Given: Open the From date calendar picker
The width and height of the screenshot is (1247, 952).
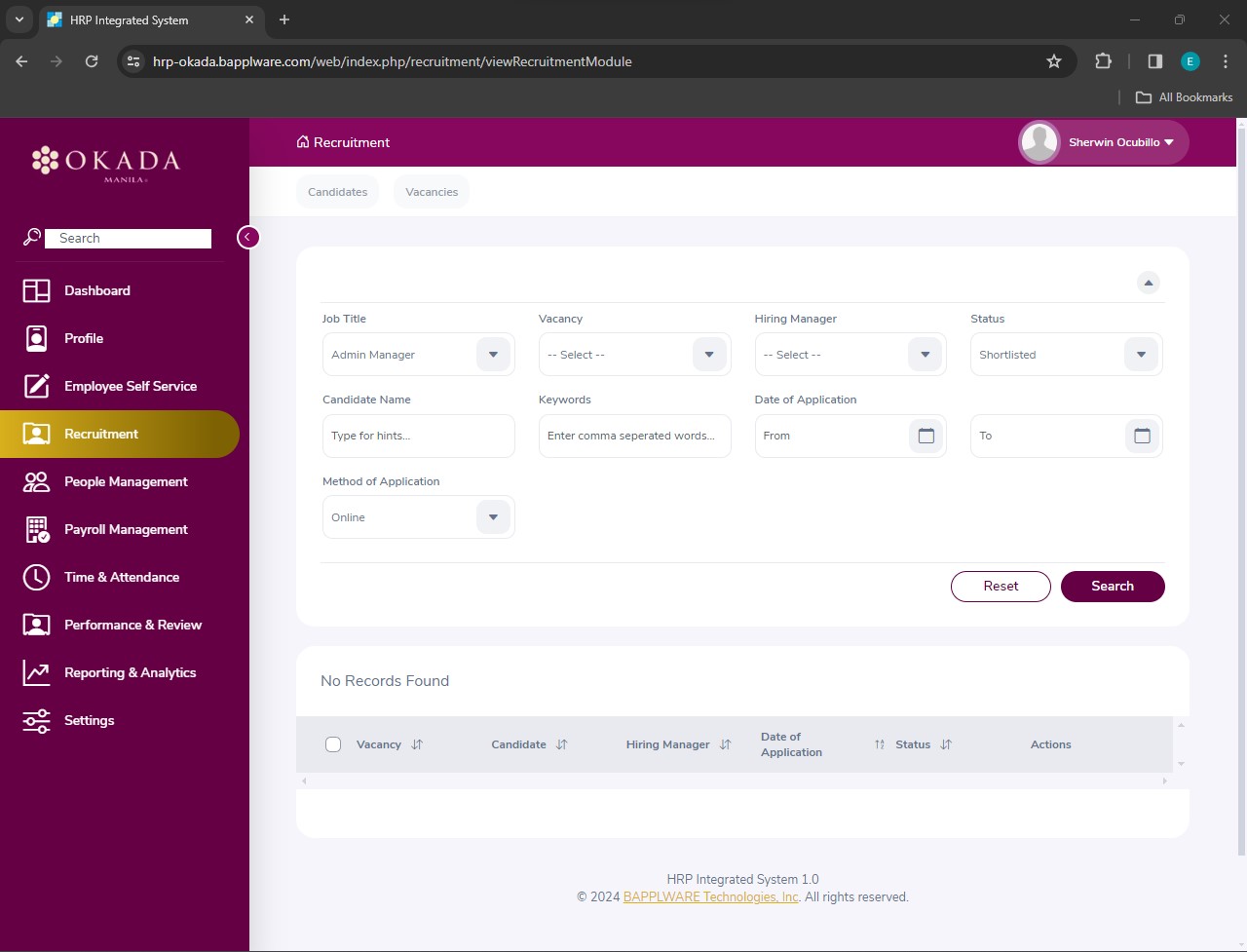Looking at the screenshot, I should (x=926, y=436).
